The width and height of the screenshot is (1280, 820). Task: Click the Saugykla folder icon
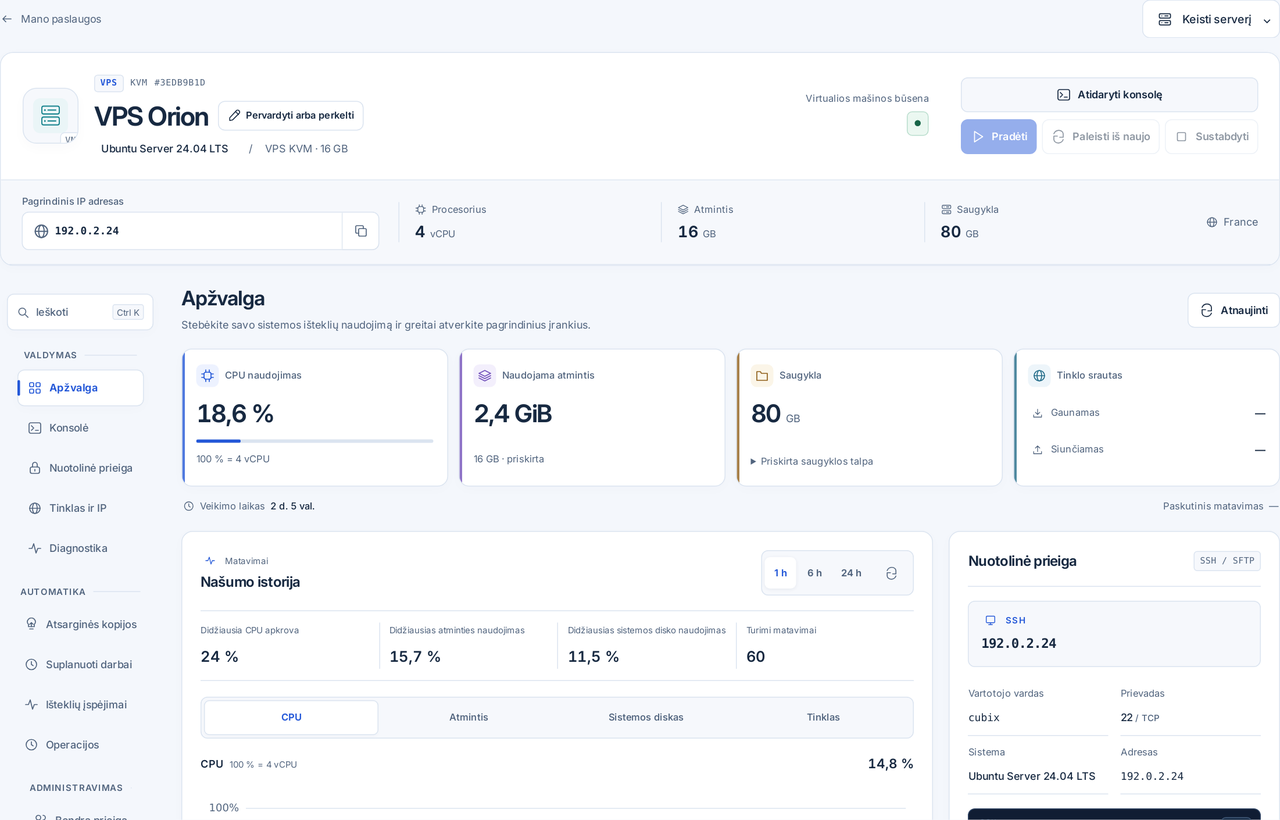(x=762, y=376)
